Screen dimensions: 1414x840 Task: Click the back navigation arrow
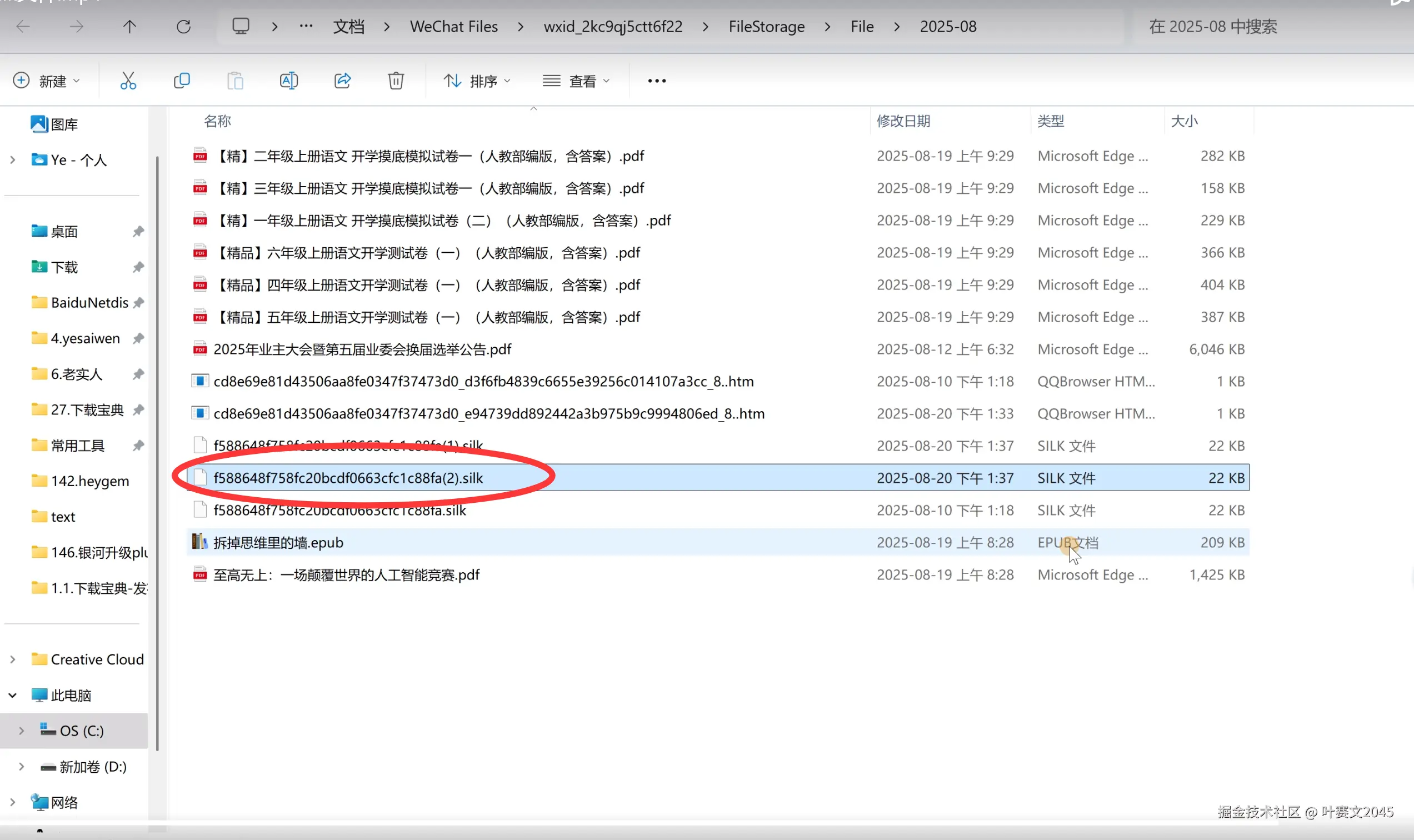[x=23, y=27]
